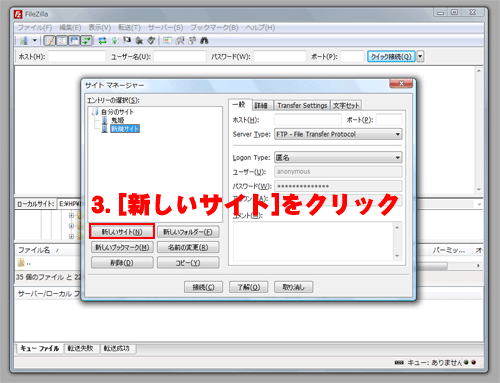The height and width of the screenshot is (383, 500).
Task: Toggle the directory comparison icon
Action: pyautogui.click(x=180, y=41)
